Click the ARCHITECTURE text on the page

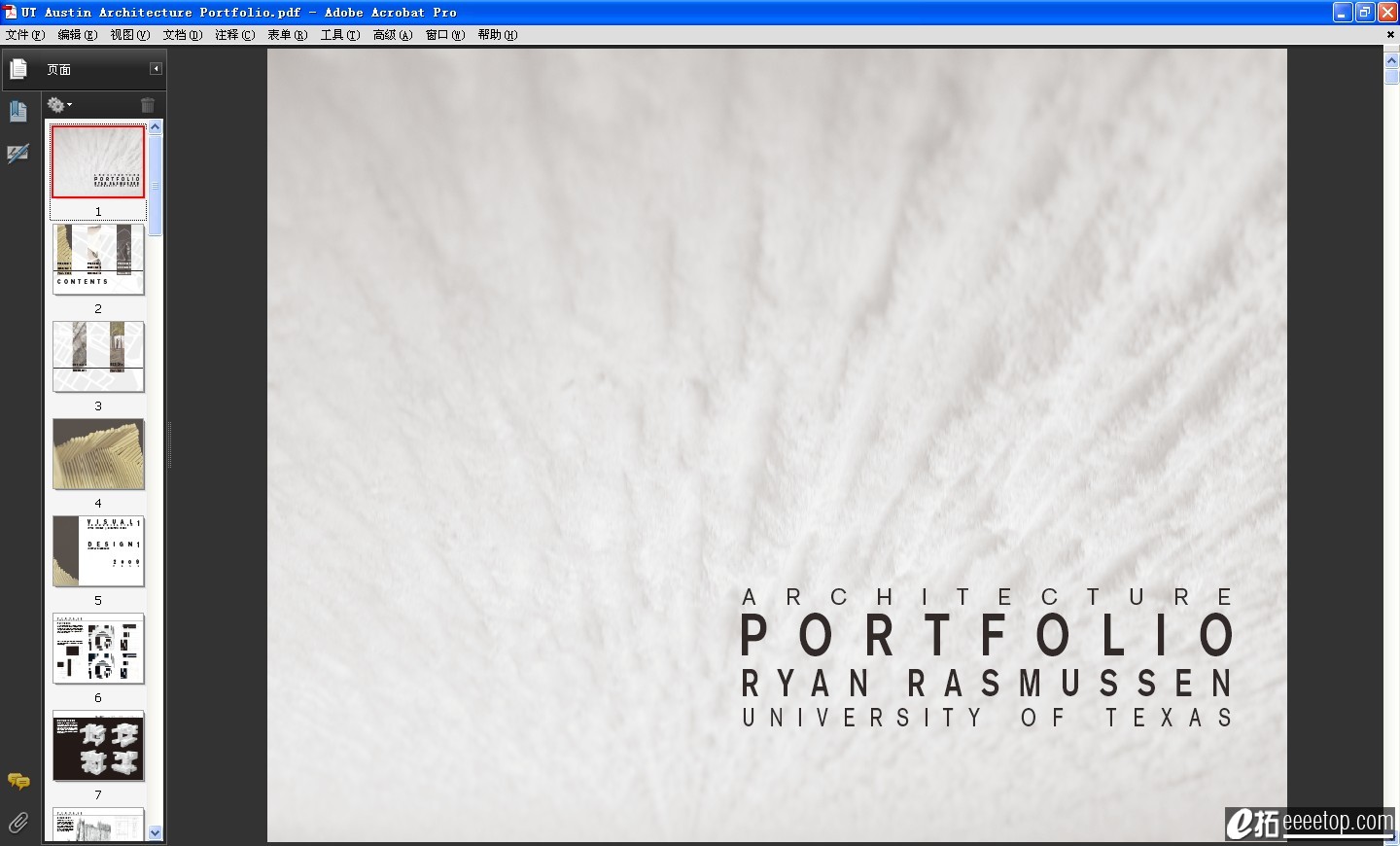988,597
